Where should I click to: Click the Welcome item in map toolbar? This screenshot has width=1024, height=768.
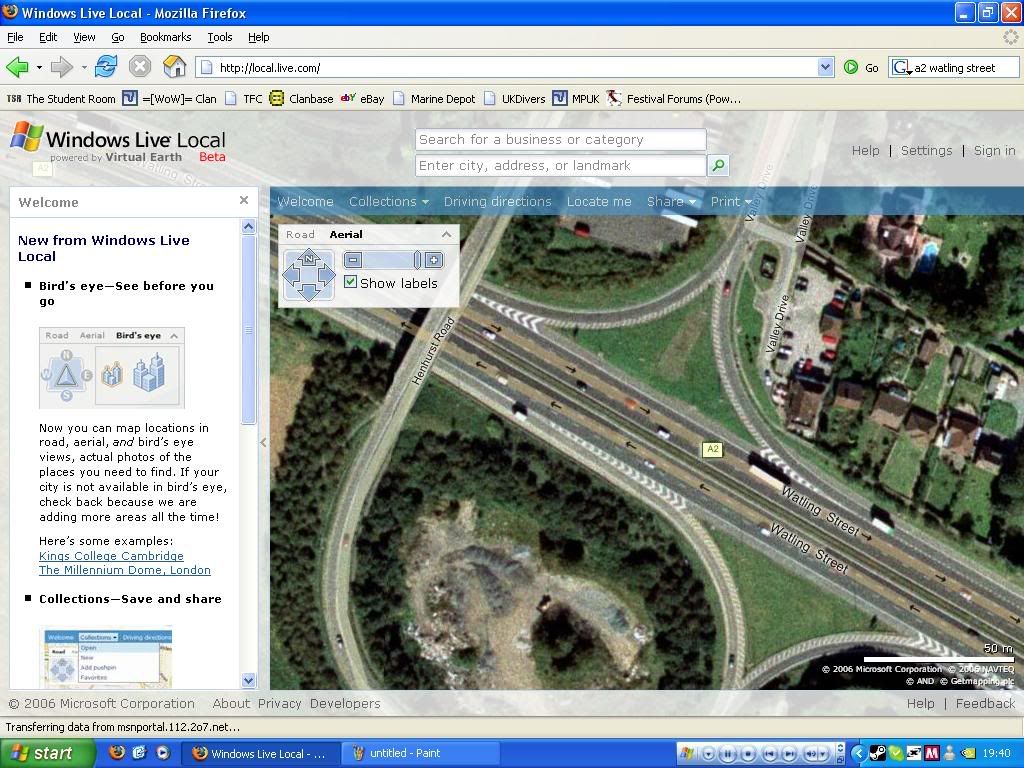coord(306,201)
